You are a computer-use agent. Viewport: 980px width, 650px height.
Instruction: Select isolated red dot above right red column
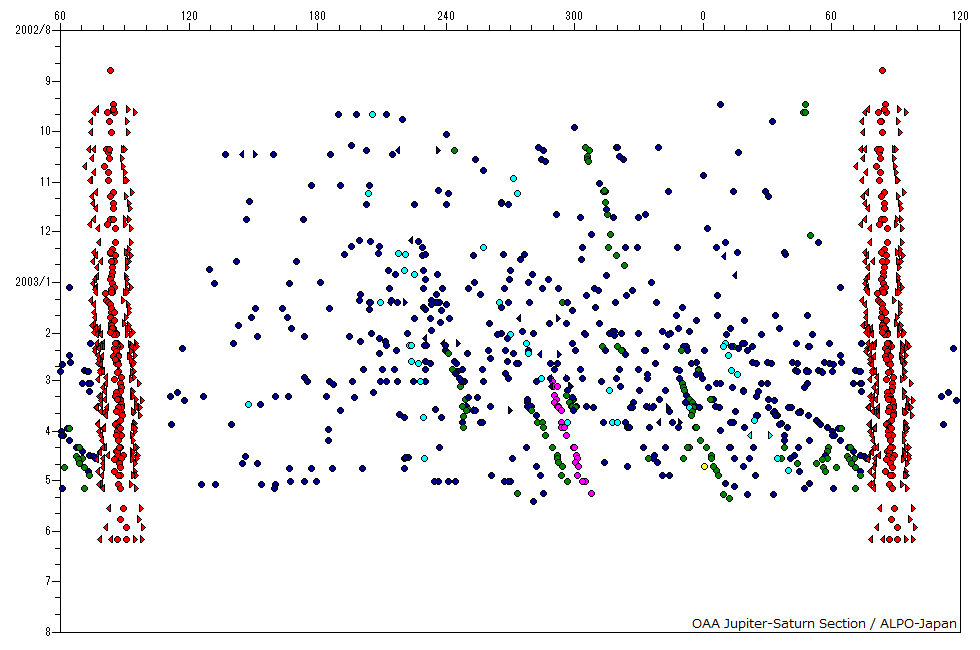[x=882, y=71]
